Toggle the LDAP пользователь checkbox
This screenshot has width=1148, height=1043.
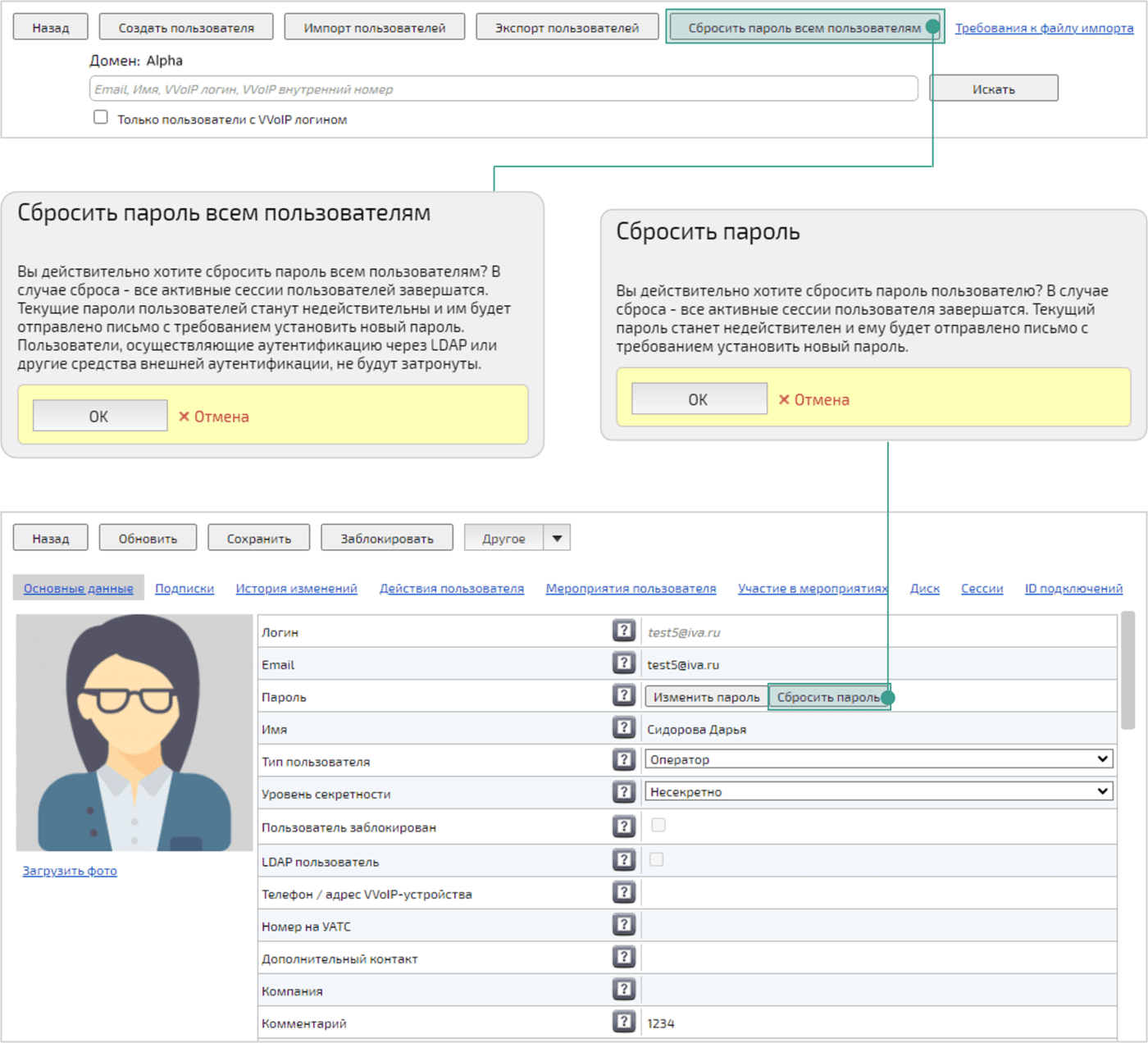[x=656, y=859]
